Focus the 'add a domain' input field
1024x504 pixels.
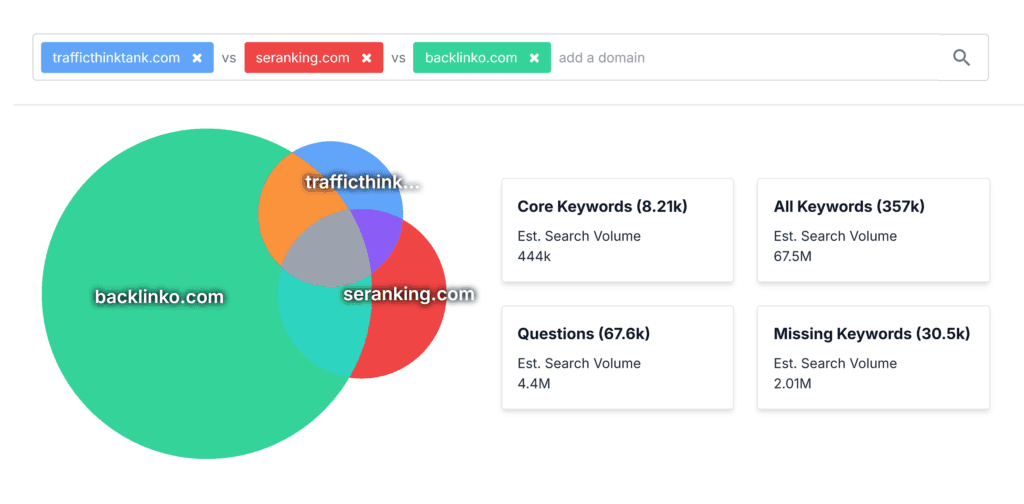[x=740, y=58]
